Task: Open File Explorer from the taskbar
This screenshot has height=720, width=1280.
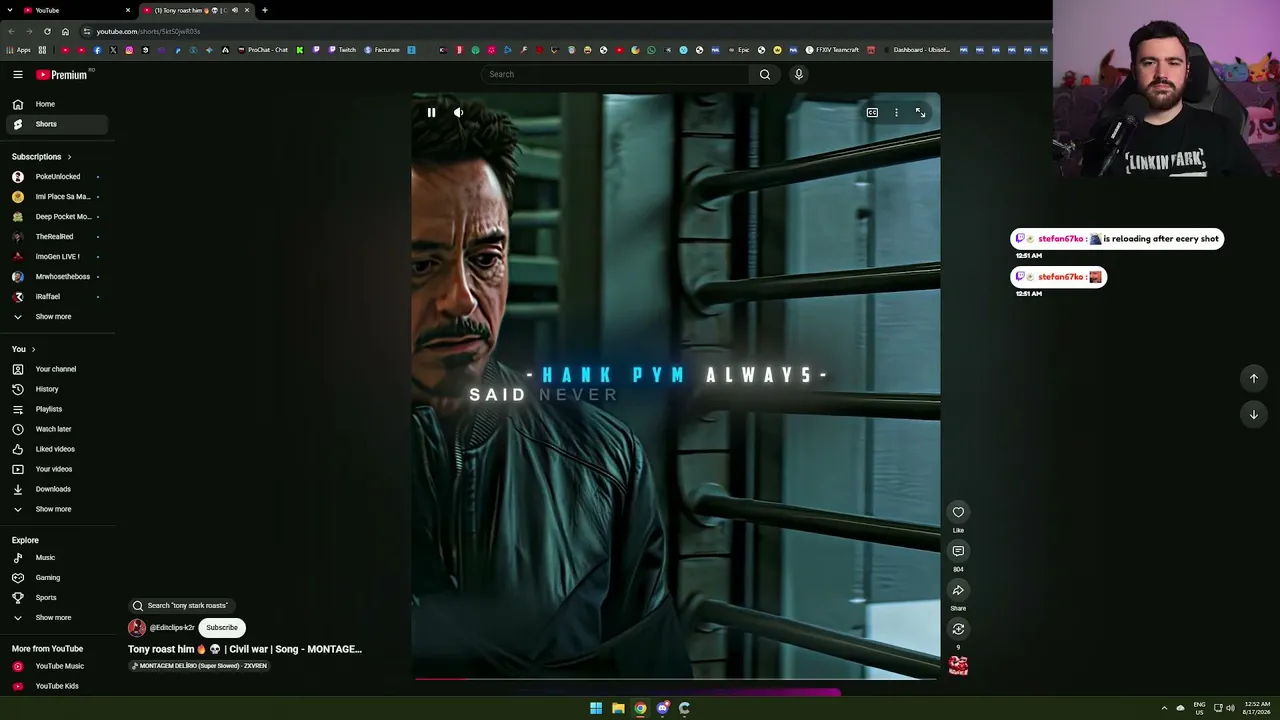Action: click(618, 708)
